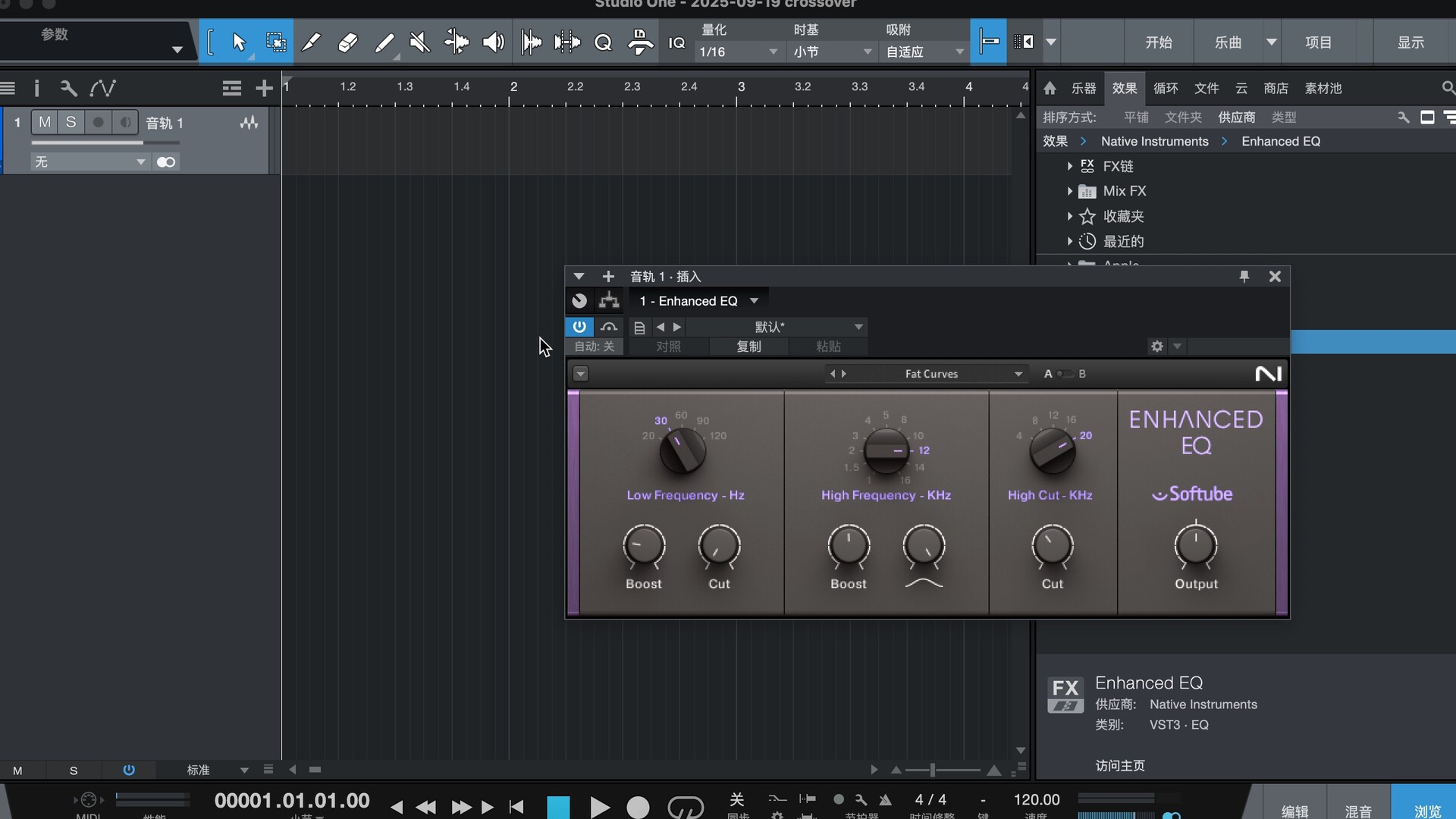1456x819 pixels.
Task: Toggle A/B comparison switch
Action: point(1065,374)
